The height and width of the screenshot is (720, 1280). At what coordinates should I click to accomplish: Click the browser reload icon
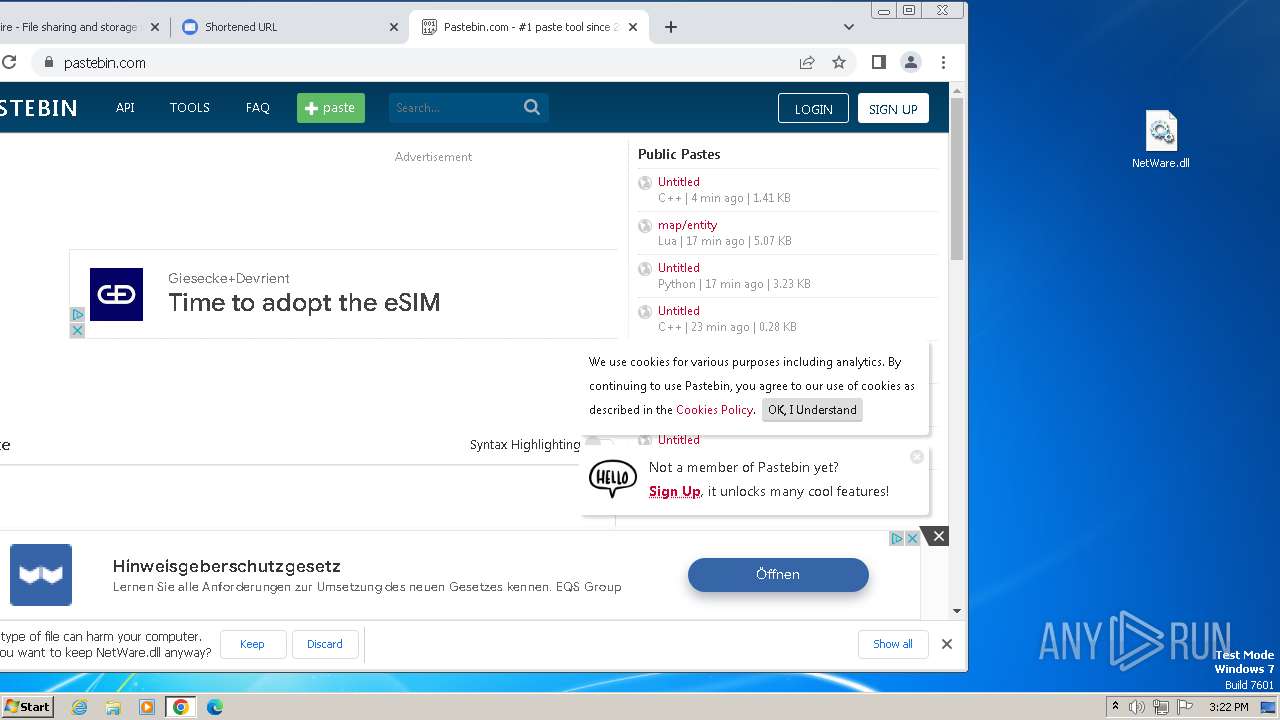click(x=8, y=62)
